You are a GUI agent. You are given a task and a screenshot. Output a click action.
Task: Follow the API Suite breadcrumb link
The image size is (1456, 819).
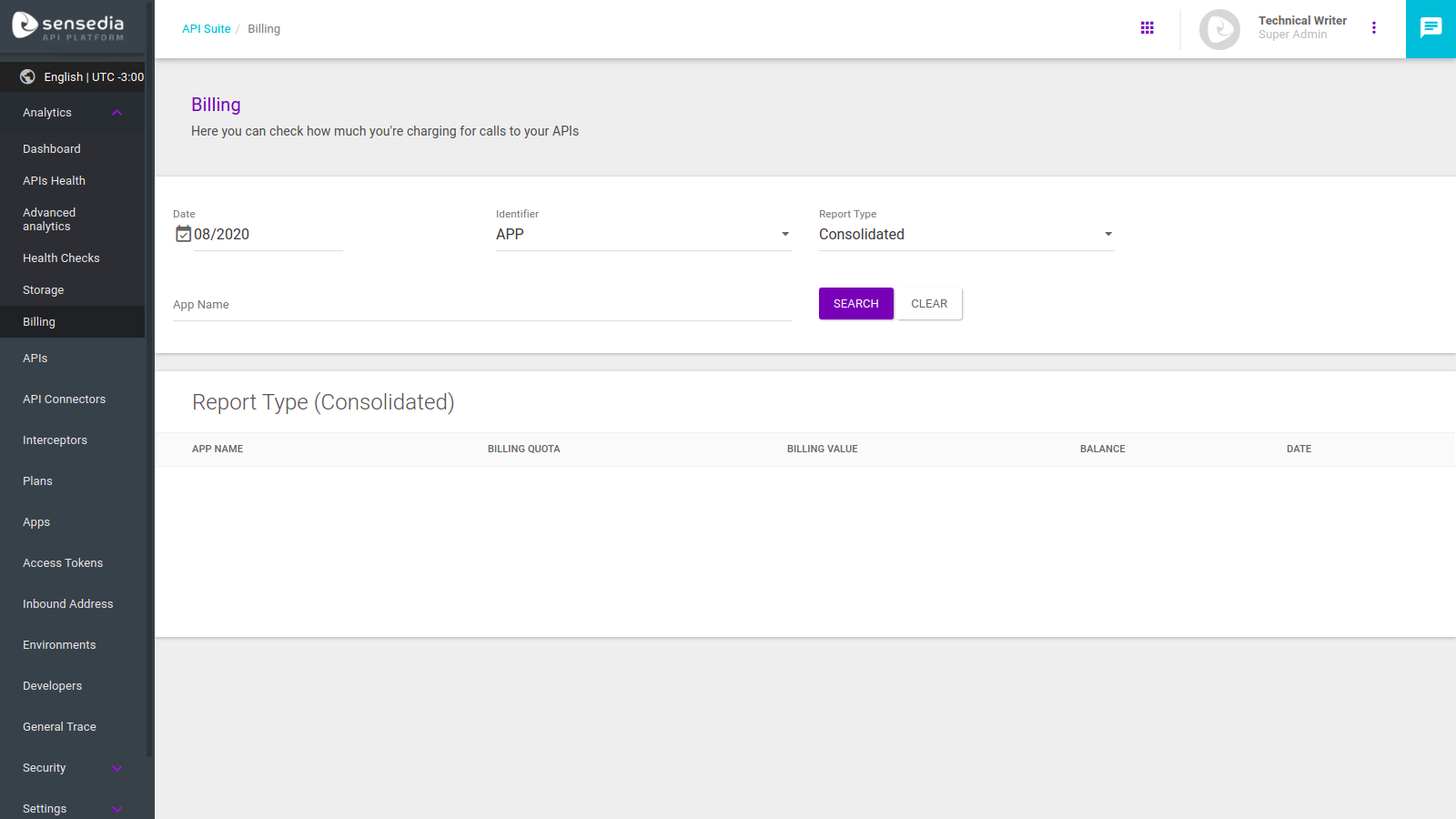207,29
